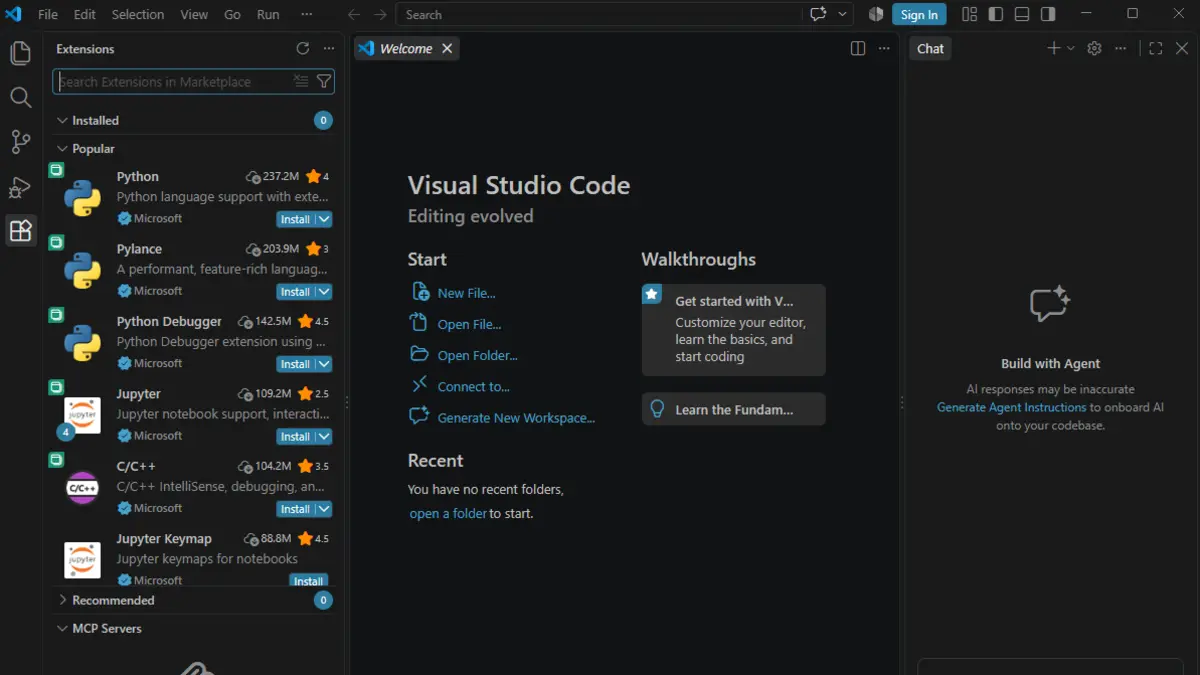Open Install dropdown arrow for Jupyter
Viewport: 1200px width, 675px height.
[324, 436]
